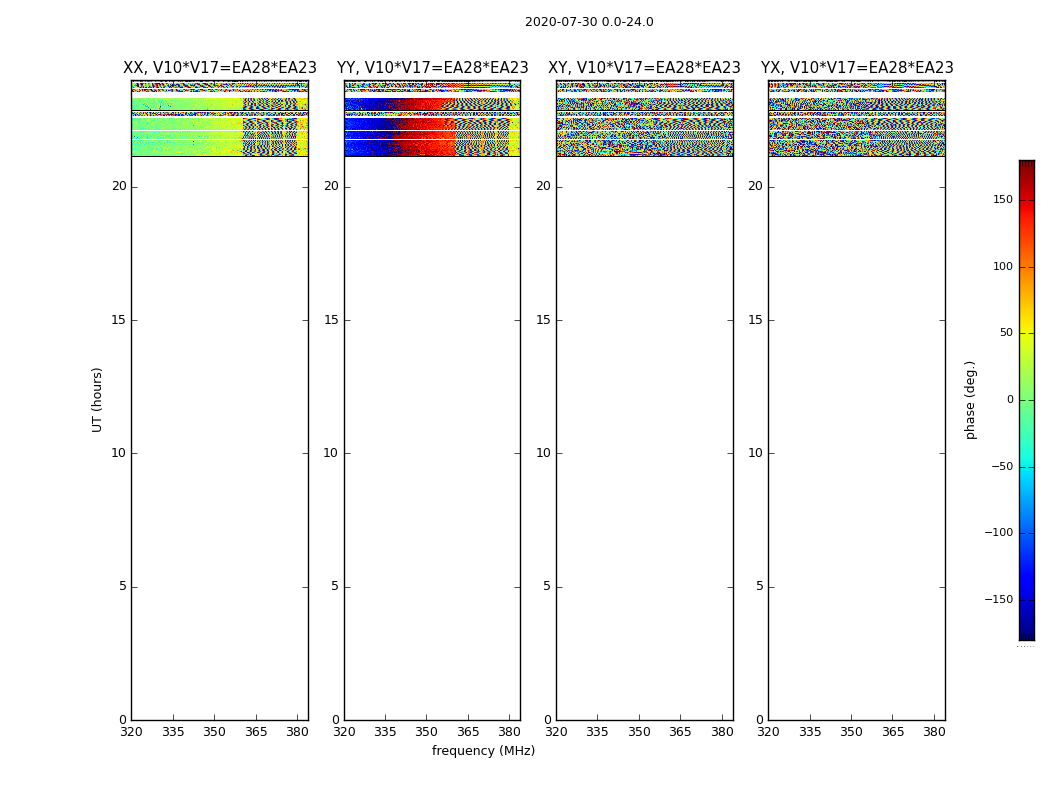Click the YX panel title text
The image size is (1050, 800).
(x=857, y=68)
